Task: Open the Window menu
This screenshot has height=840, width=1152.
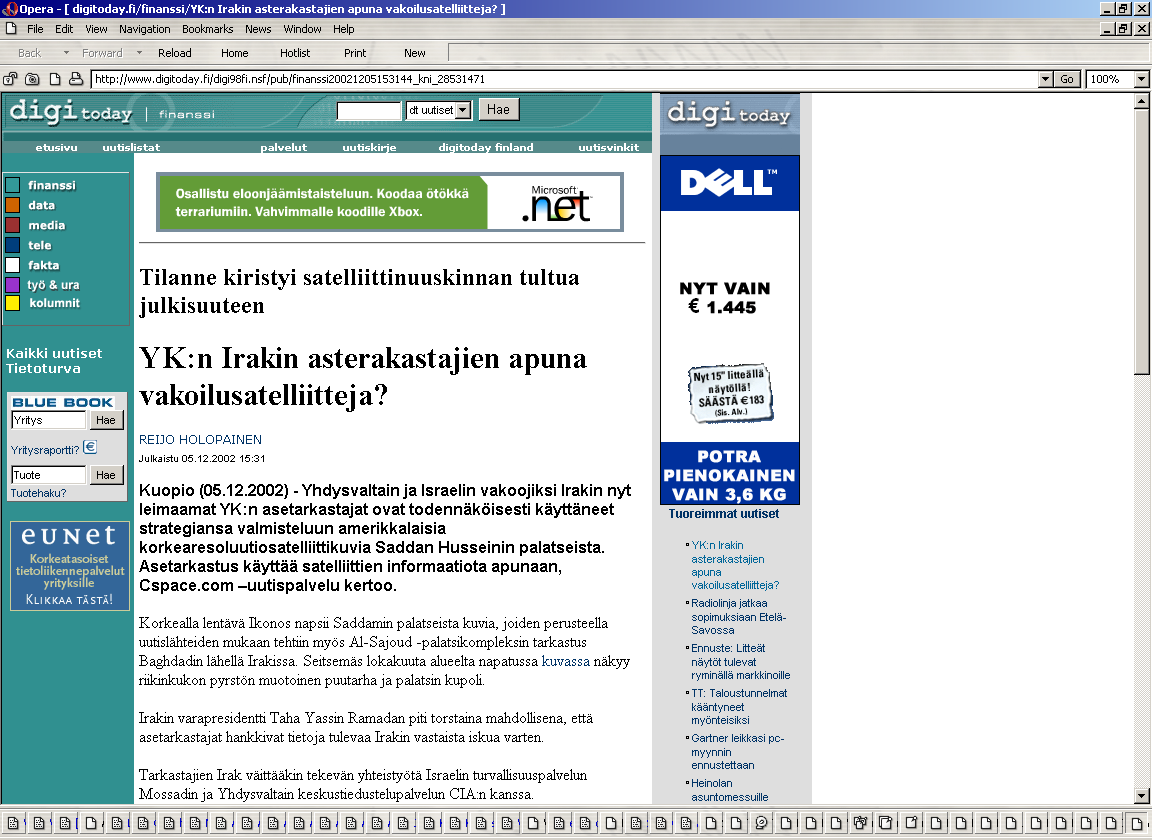Action: tap(303, 29)
